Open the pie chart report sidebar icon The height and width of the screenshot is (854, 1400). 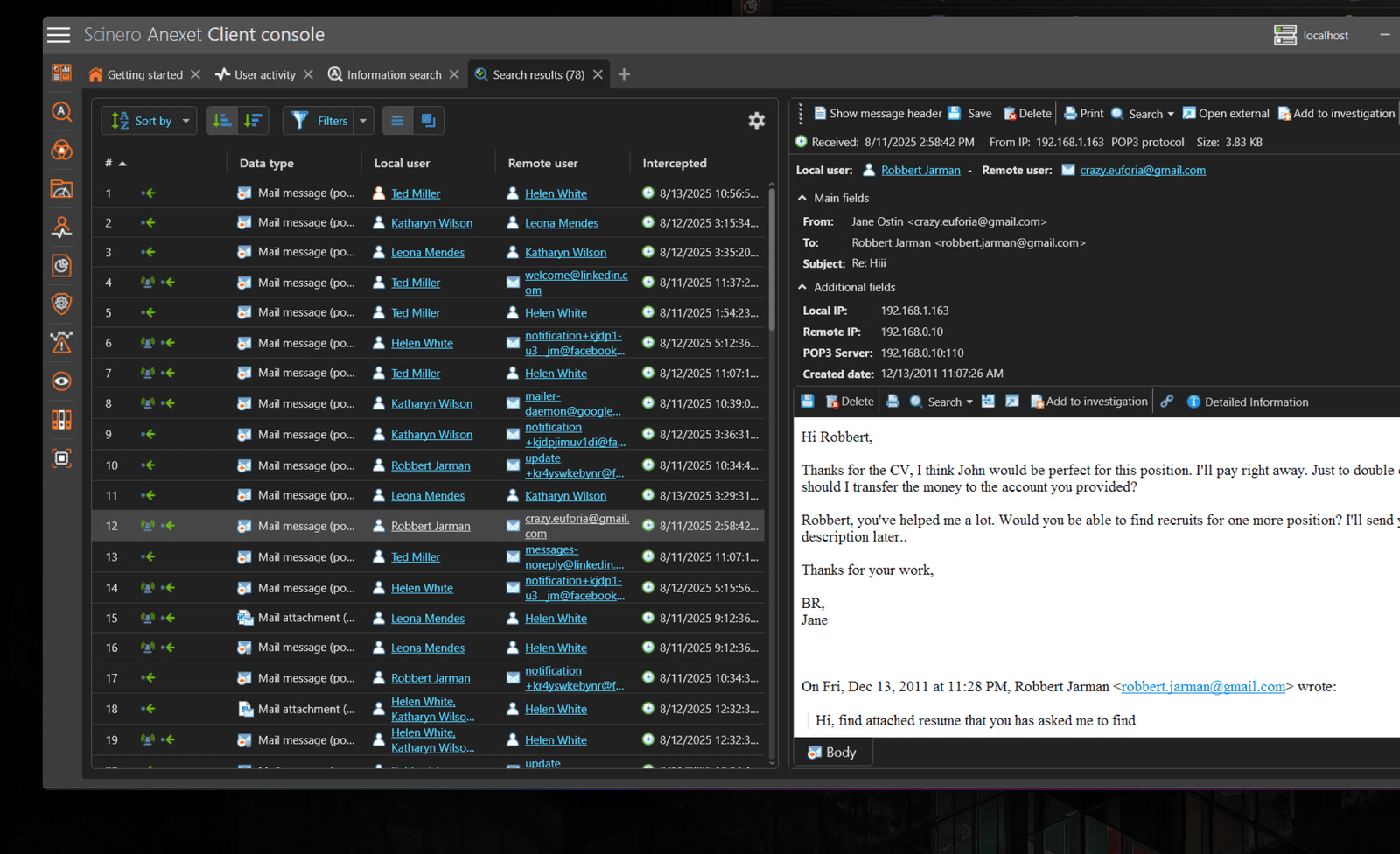click(61, 265)
